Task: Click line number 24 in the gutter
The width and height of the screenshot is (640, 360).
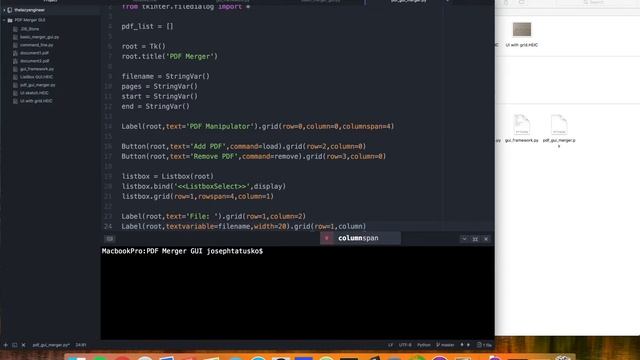Action: (108, 226)
